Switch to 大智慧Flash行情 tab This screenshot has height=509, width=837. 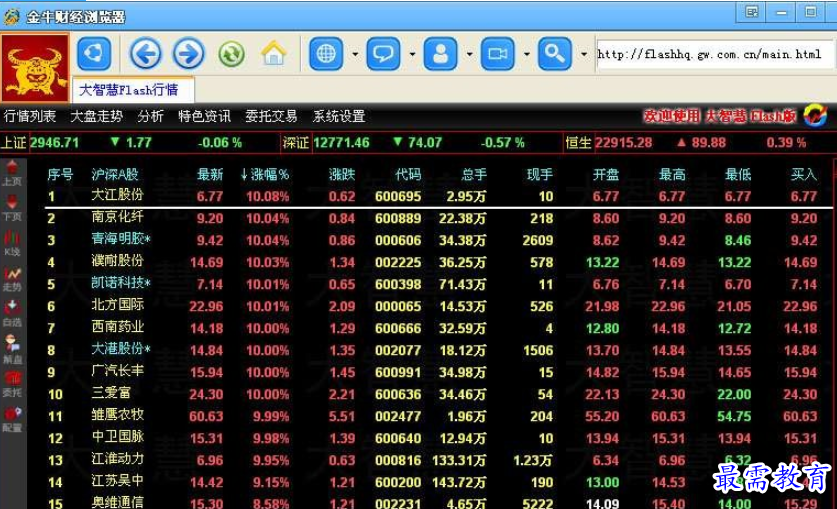coord(133,90)
